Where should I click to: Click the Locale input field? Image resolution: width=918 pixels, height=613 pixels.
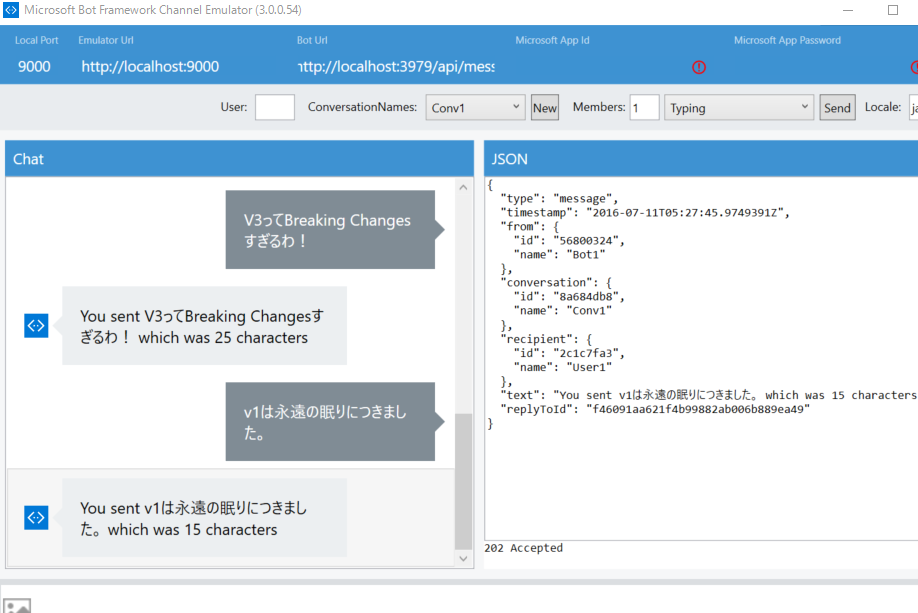coord(913,108)
